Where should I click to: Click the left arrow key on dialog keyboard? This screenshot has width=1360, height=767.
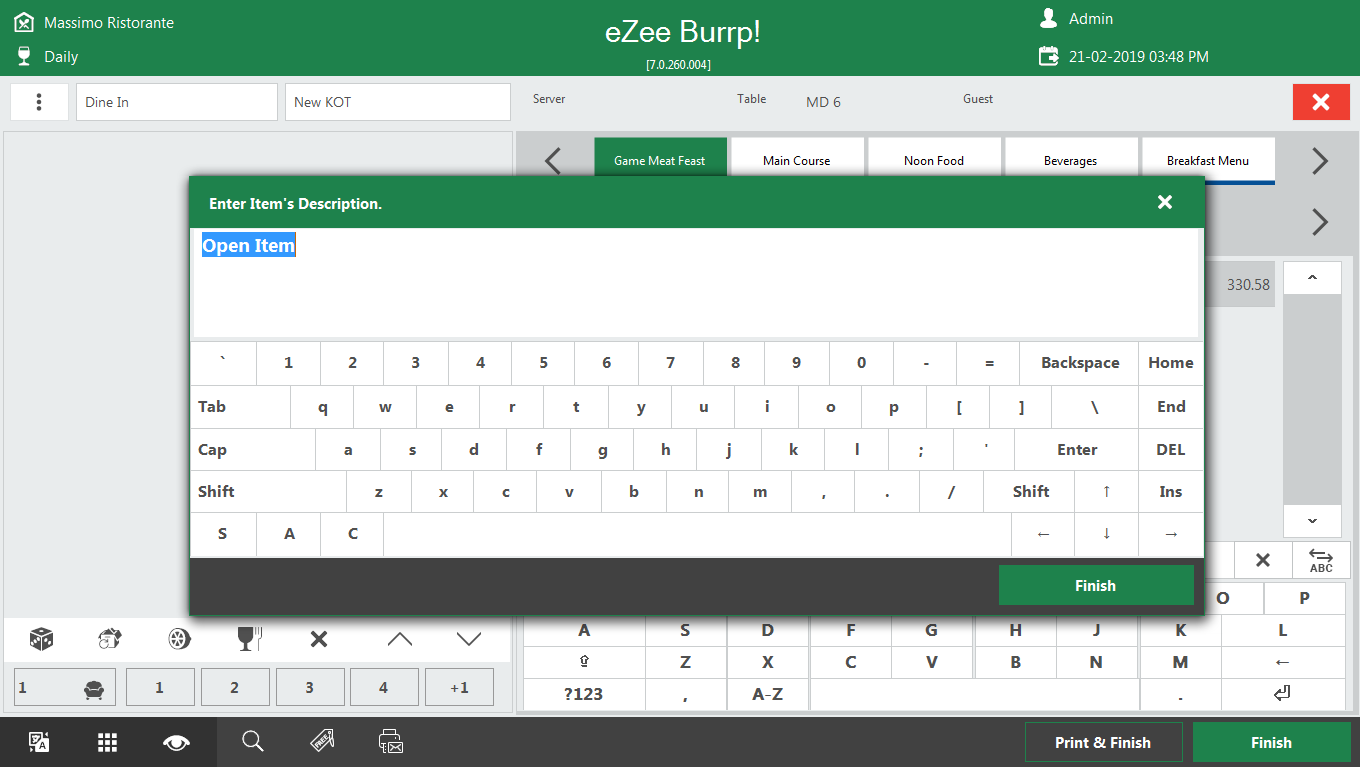(x=1043, y=534)
